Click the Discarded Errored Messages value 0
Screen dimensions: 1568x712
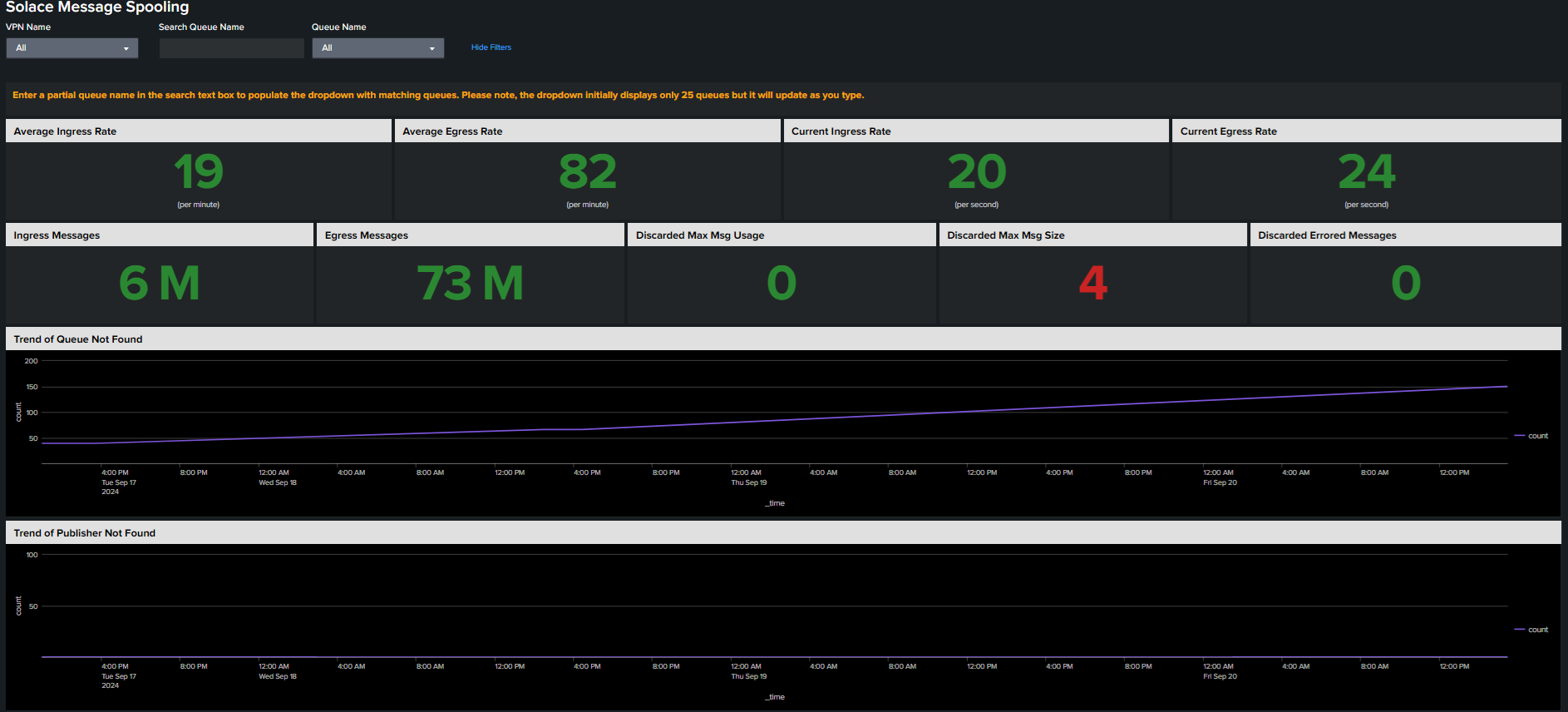pos(1406,283)
